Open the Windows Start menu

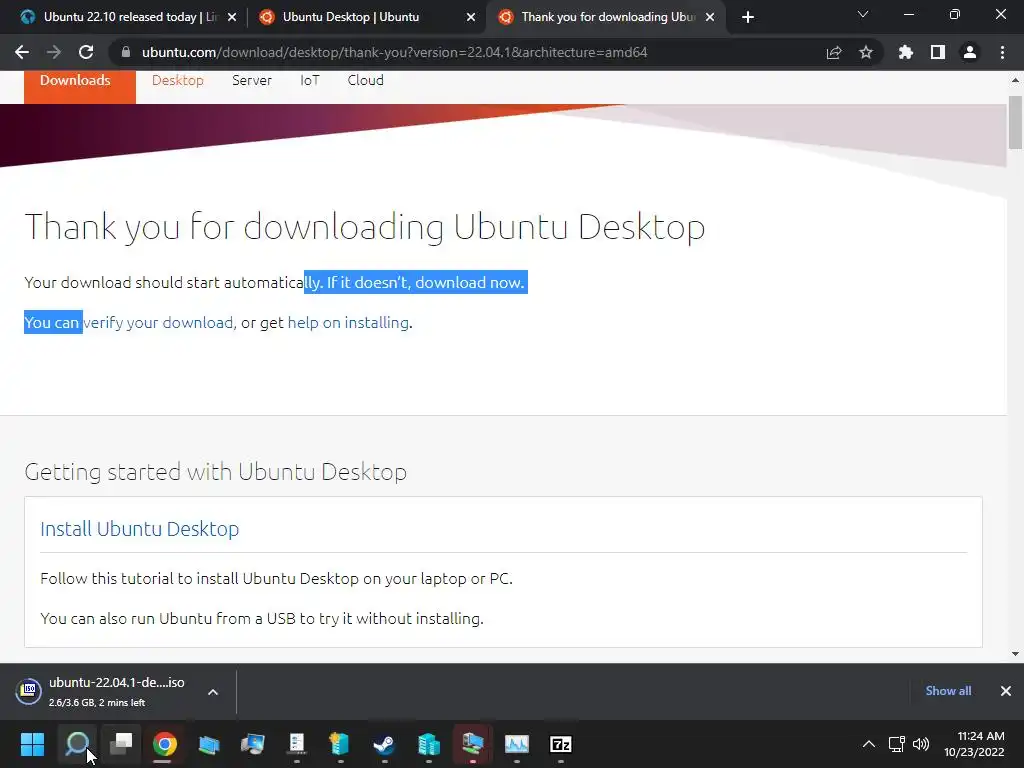tap(32, 744)
